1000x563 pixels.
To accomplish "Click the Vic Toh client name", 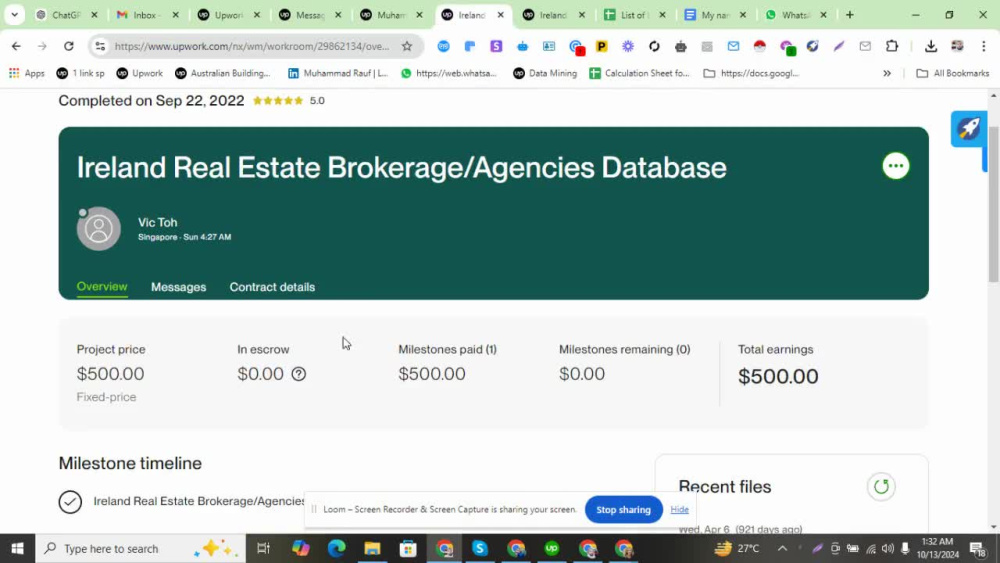I will pyautogui.click(x=158, y=223).
